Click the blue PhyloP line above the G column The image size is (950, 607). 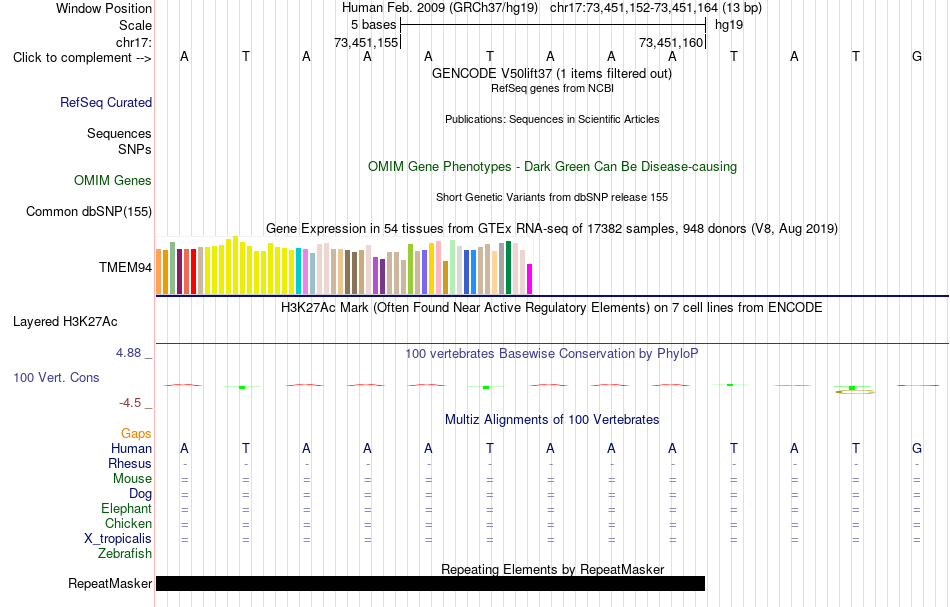pyautogui.click(x=917, y=385)
